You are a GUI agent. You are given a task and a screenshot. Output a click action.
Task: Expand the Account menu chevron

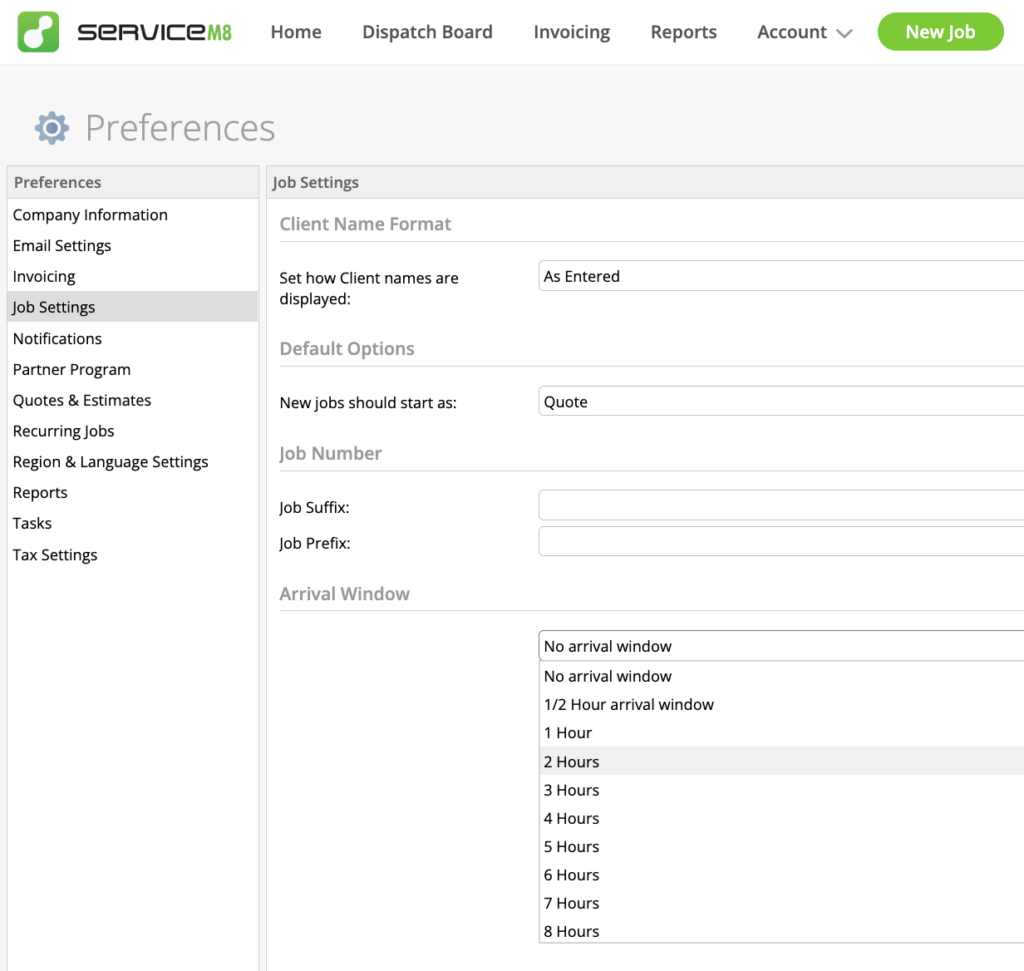click(x=844, y=33)
